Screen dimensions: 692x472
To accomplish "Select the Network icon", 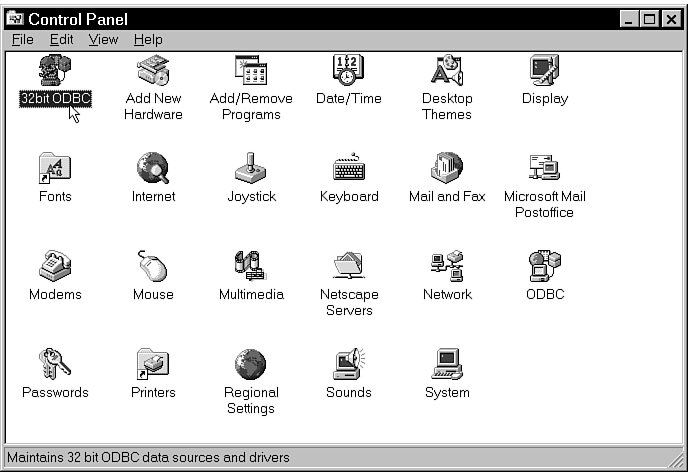I will click(447, 267).
